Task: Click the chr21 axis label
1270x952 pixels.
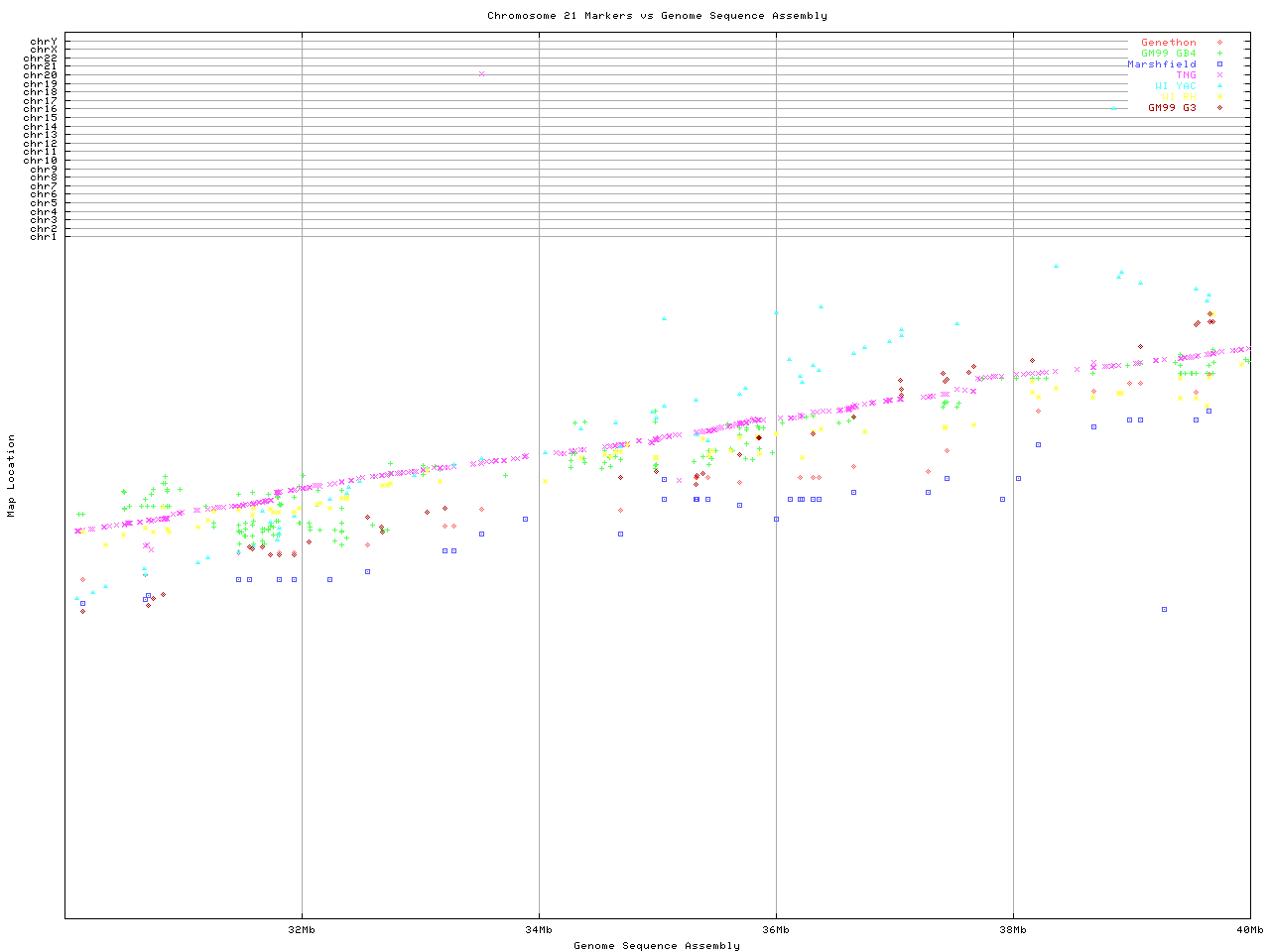Action: (41, 66)
